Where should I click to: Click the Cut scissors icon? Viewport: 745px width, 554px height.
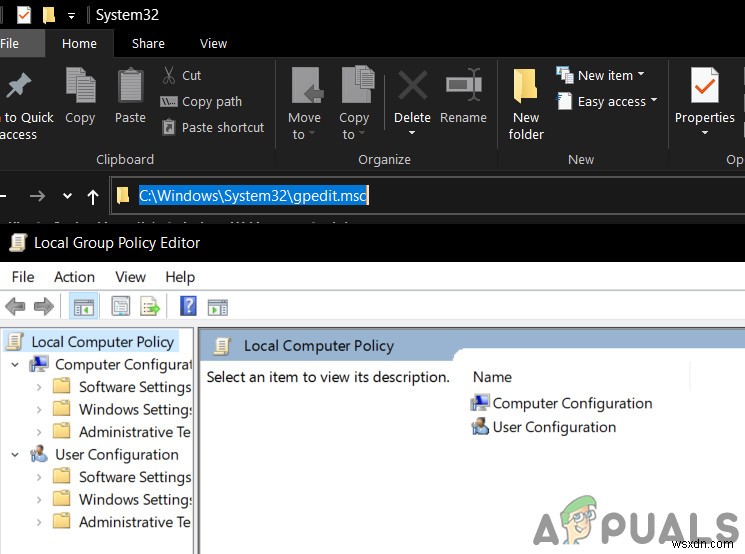[169, 75]
